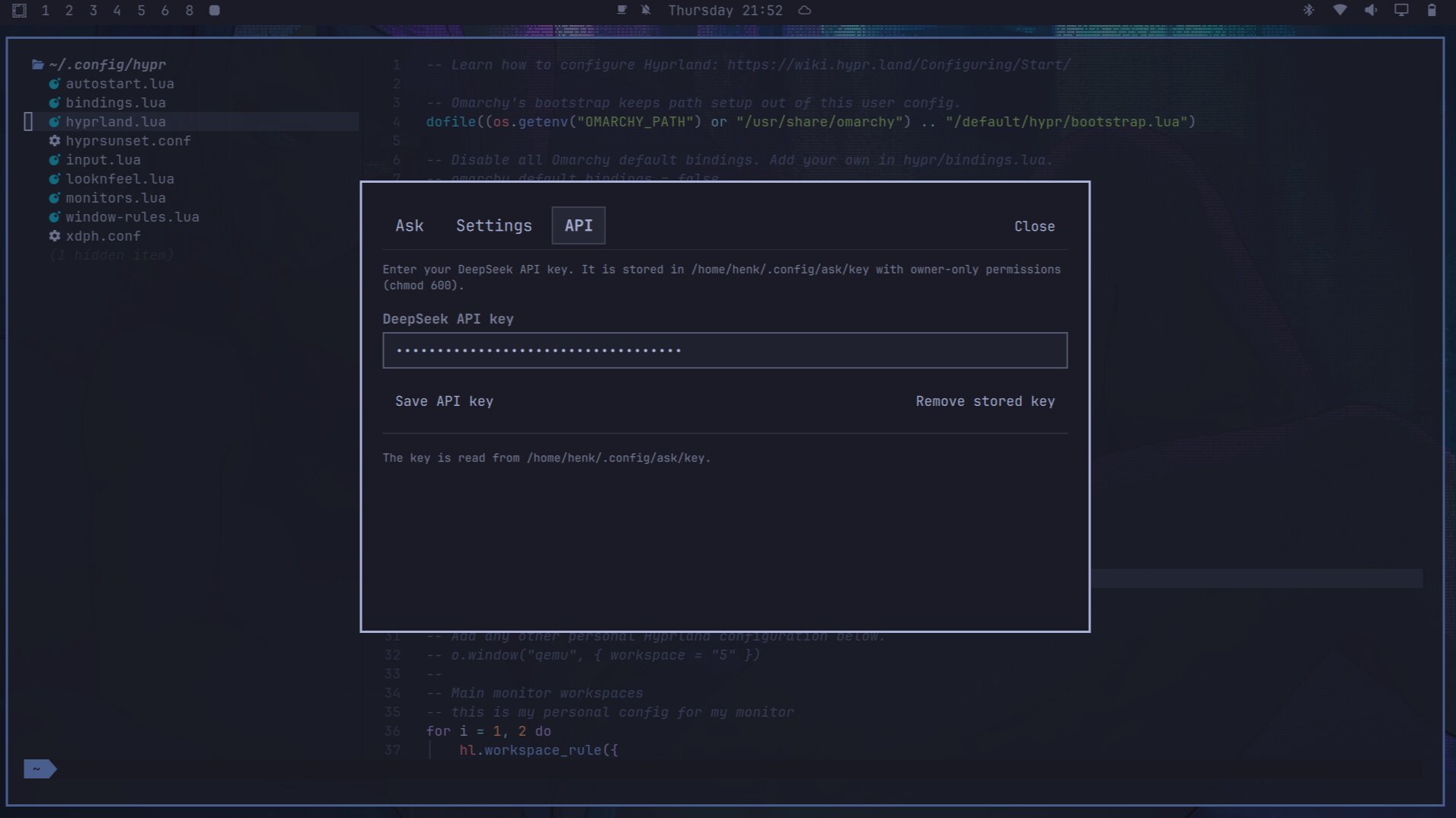Save the API key
The height and width of the screenshot is (818, 1456).
[x=444, y=401]
